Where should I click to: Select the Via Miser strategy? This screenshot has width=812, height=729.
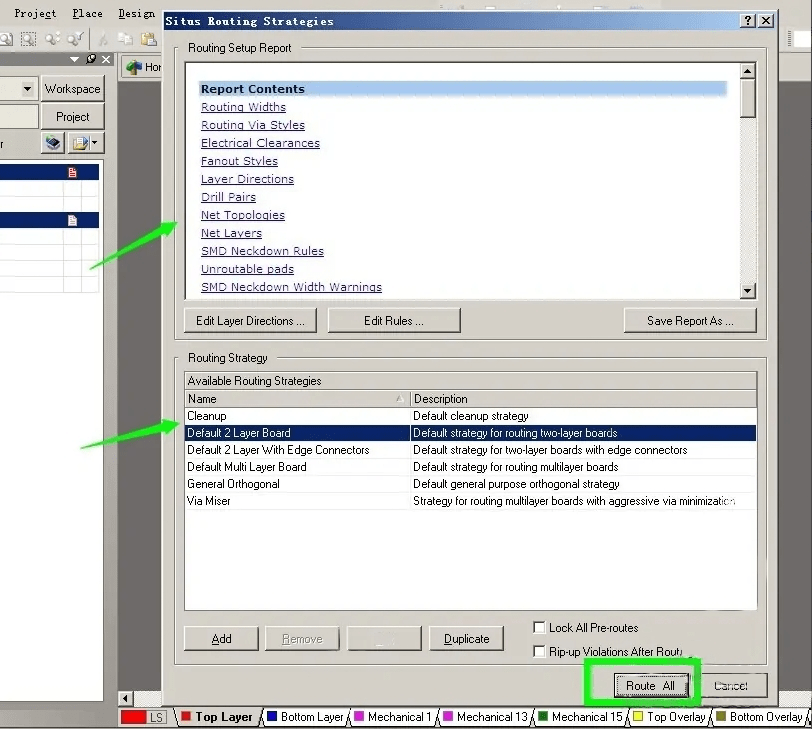coord(470,501)
